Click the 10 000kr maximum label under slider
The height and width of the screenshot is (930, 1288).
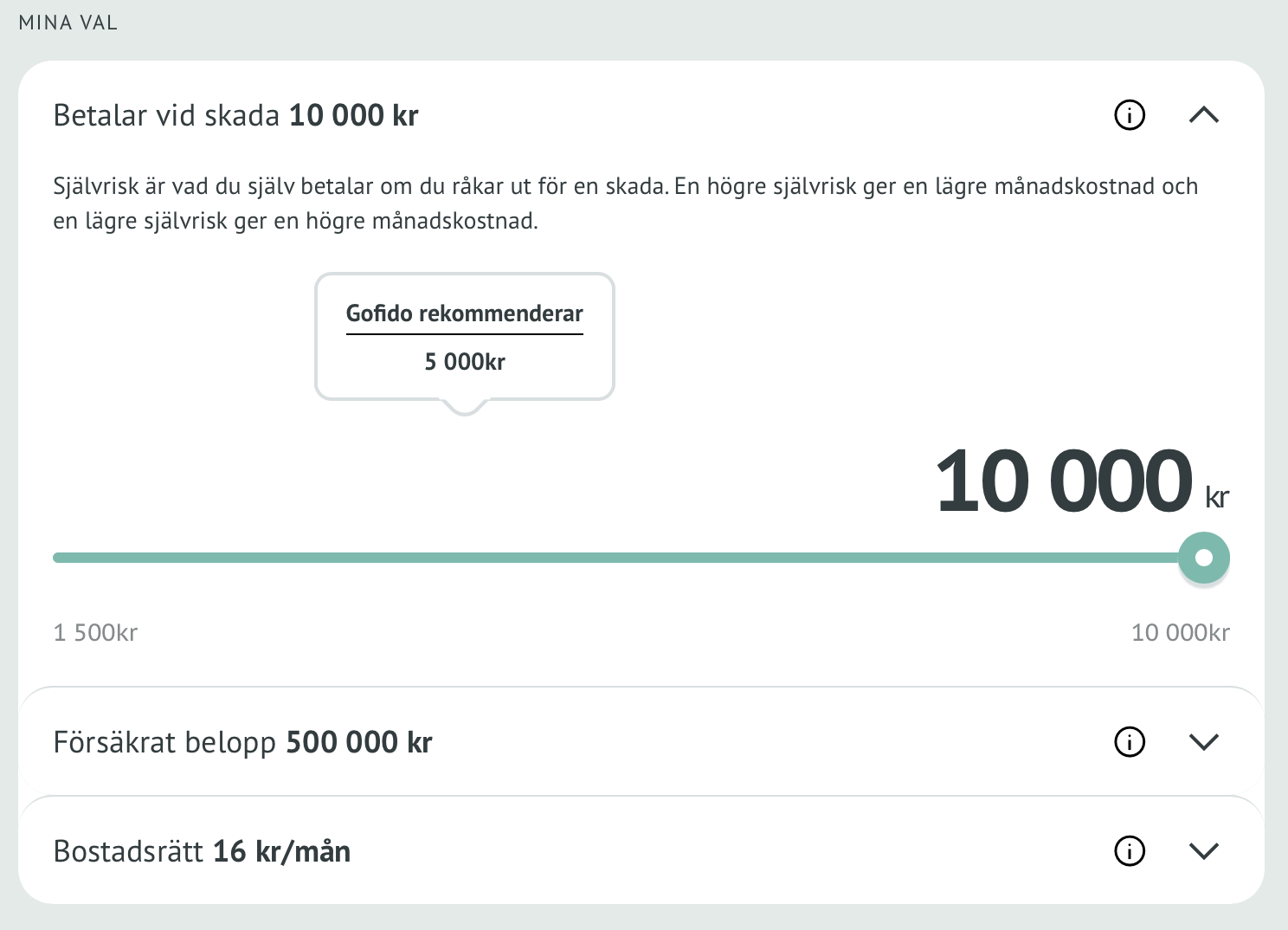tap(1180, 633)
